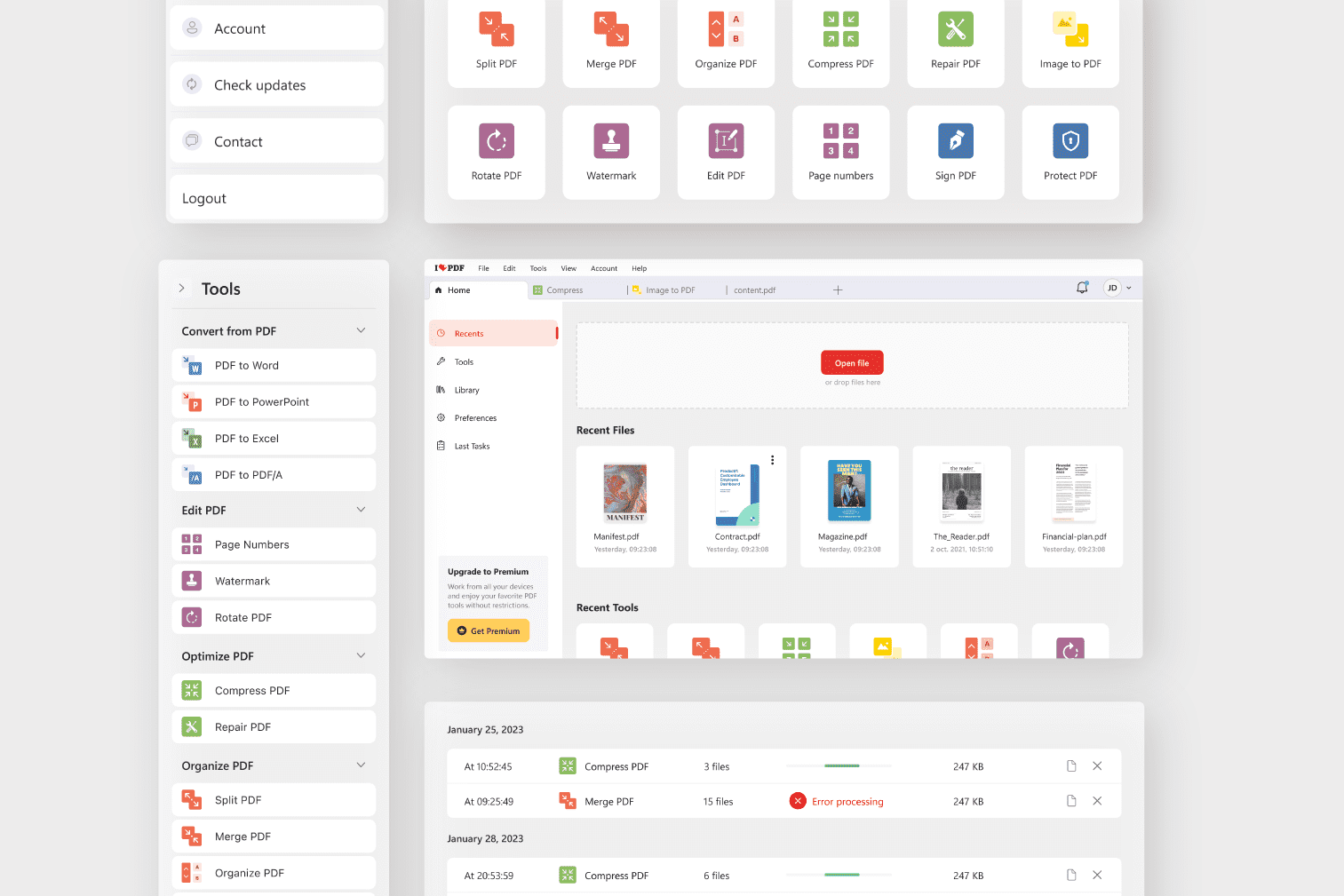The height and width of the screenshot is (896, 1344).
Task: Expand the JD account dropdown
Action: coord(1117,287)
